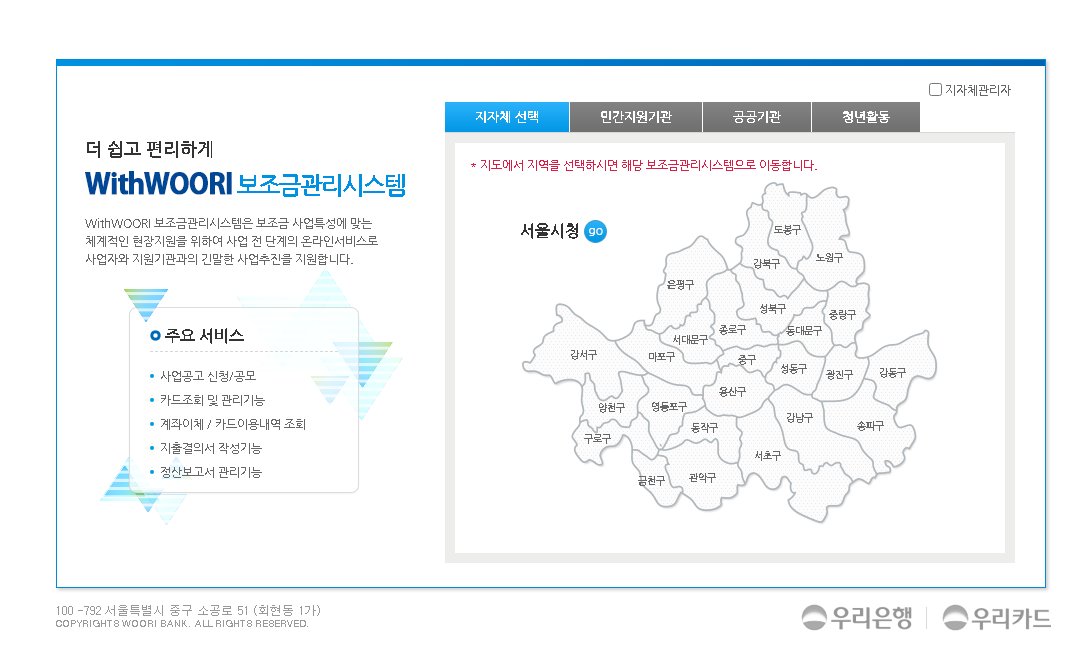Select 구로구 district on the map
The width and height of the screenshot is (1084, 658).
click(597, 438)
